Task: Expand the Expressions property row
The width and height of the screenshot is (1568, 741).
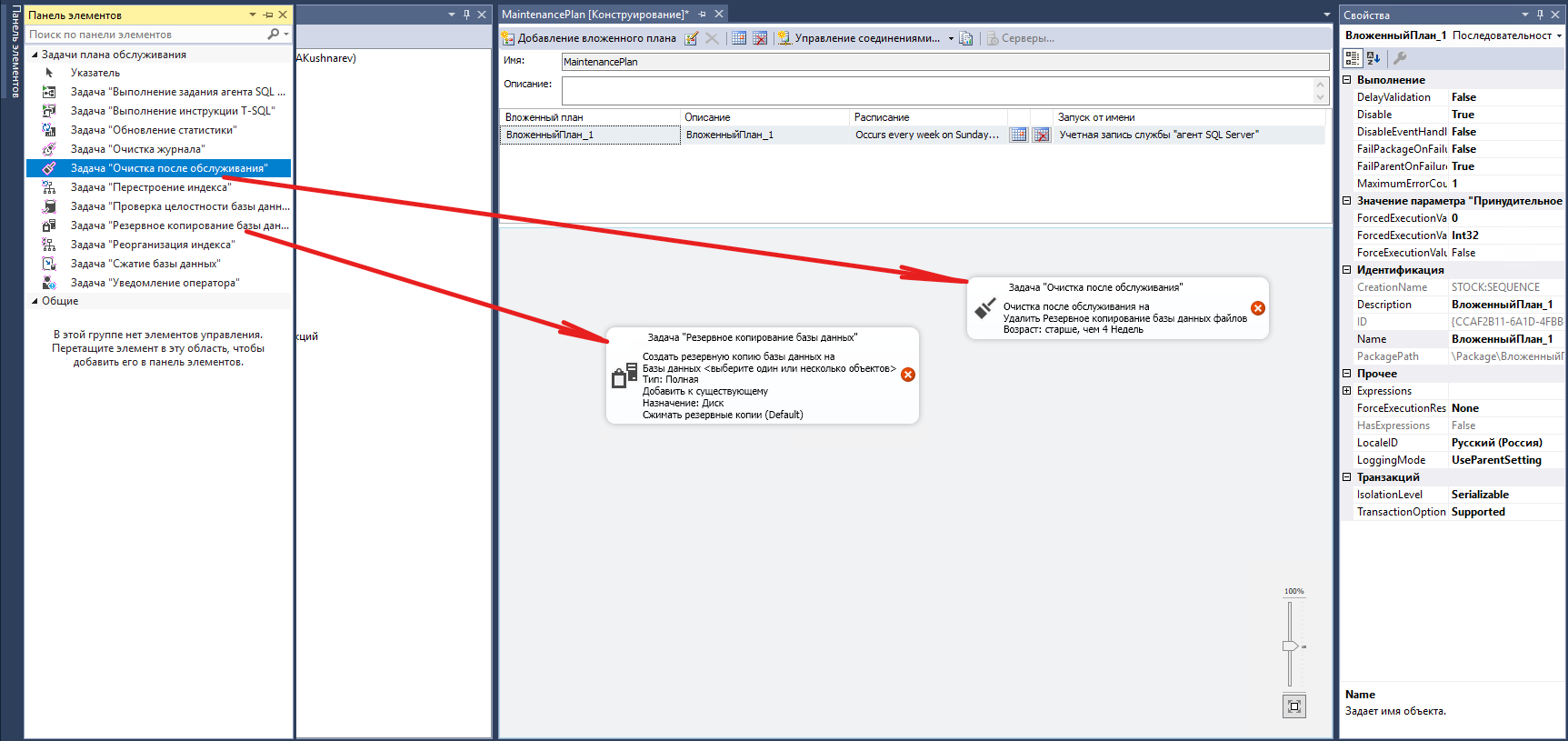Action: click(x=1347, y=391)
